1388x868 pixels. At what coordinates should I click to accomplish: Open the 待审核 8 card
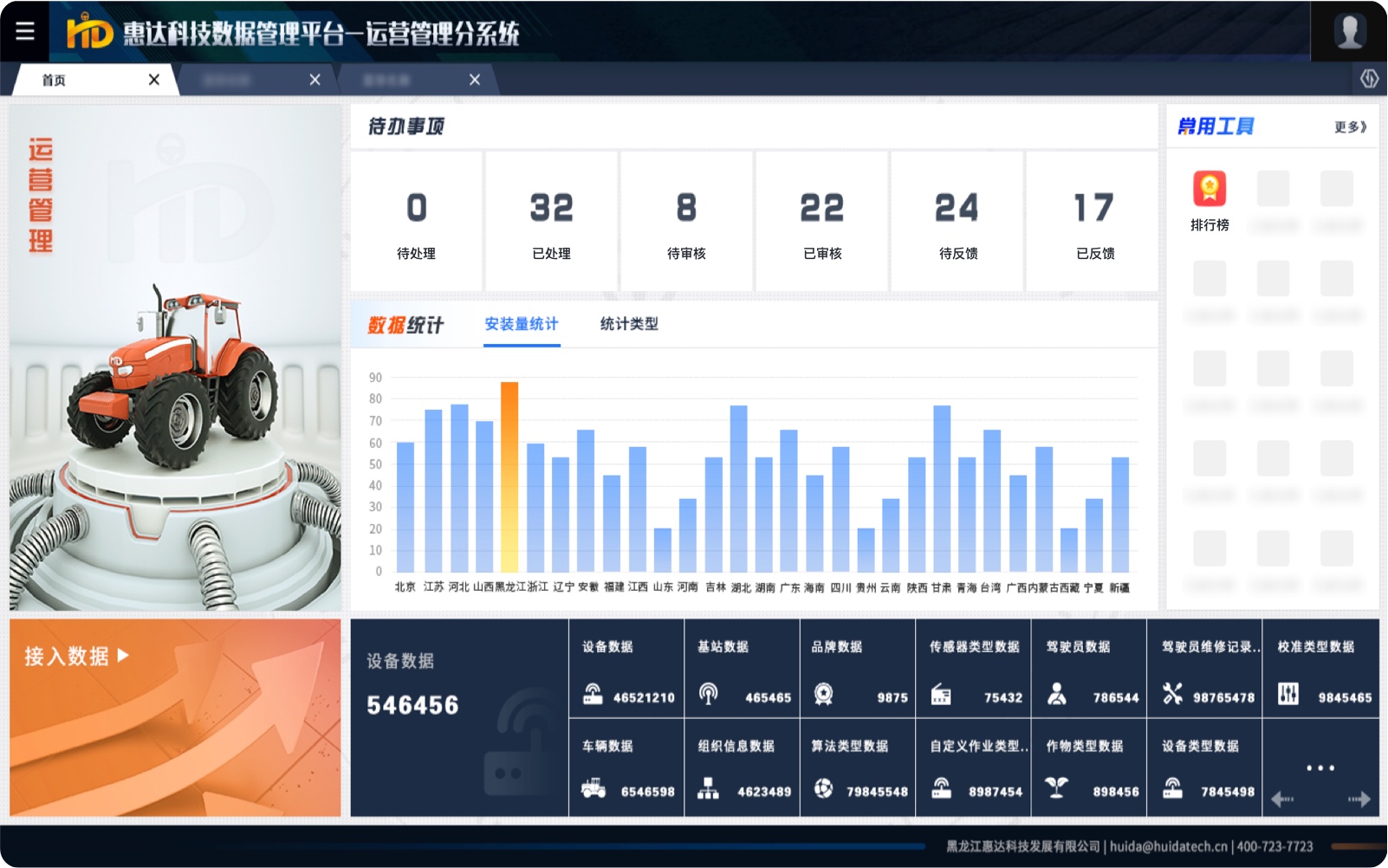pos(687,222)
